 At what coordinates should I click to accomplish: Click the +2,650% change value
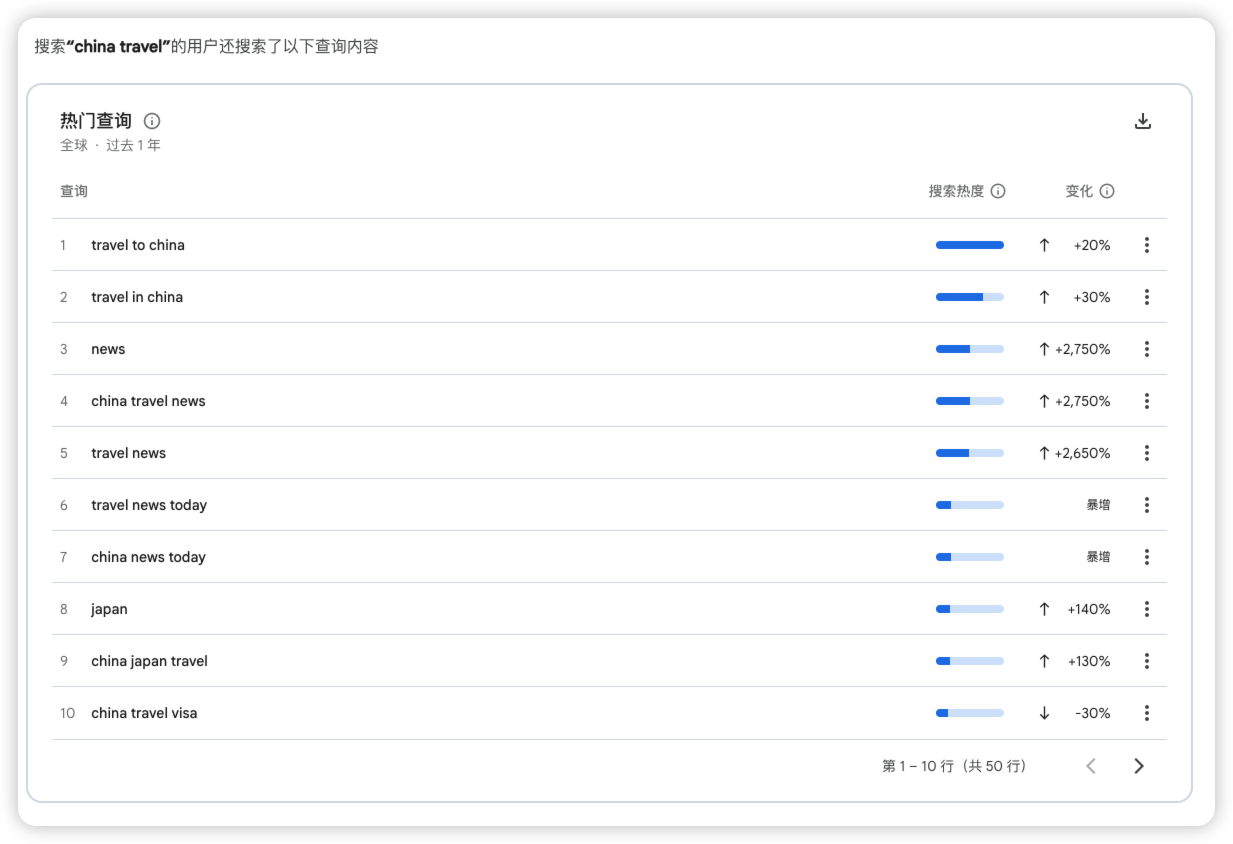click(x=1082, y=453)
